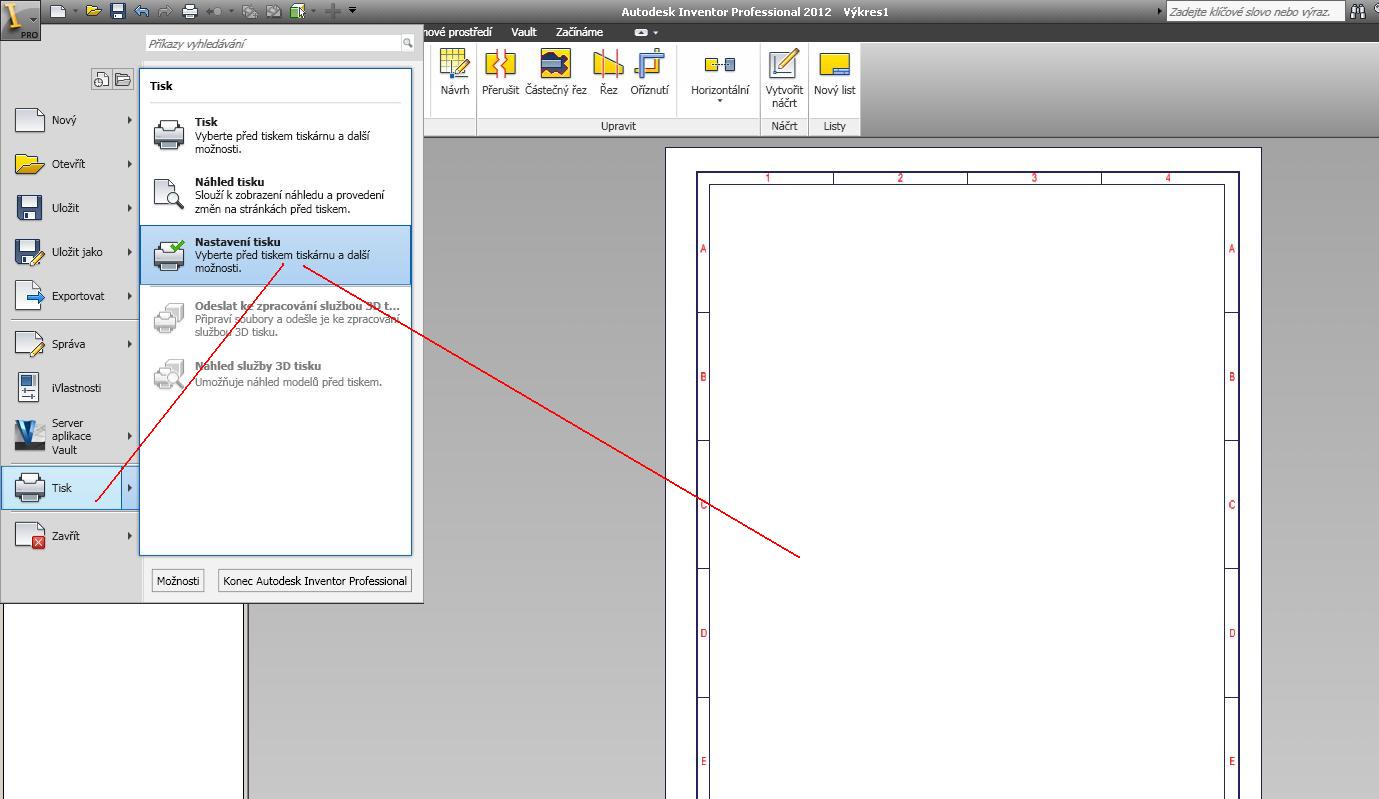Switch to the Začínáme ribbon tab
The width and height of the screenshot is (1379, 799).
(x=579, y=32)
